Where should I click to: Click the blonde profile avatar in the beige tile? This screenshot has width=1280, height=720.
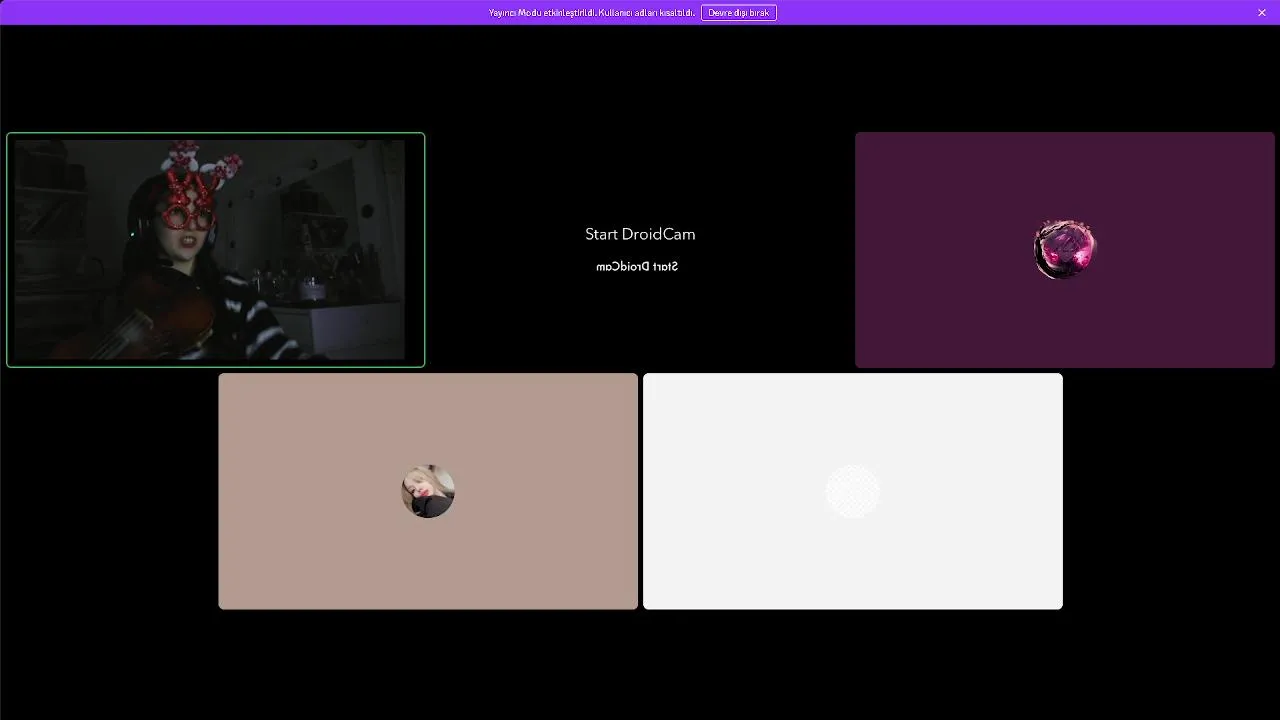[x=428, y=491]
